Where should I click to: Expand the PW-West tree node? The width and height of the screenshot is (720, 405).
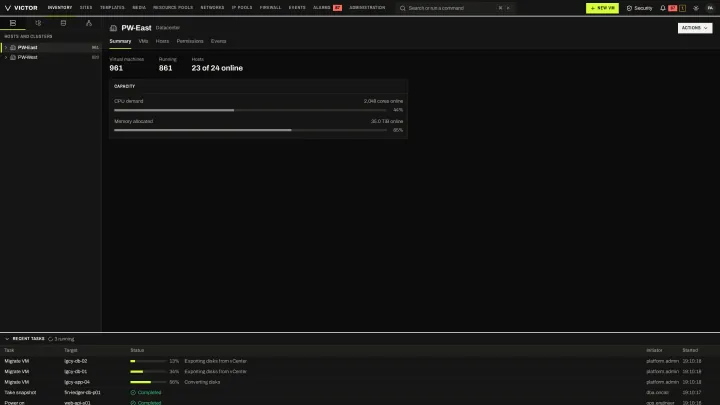(6, 57)
